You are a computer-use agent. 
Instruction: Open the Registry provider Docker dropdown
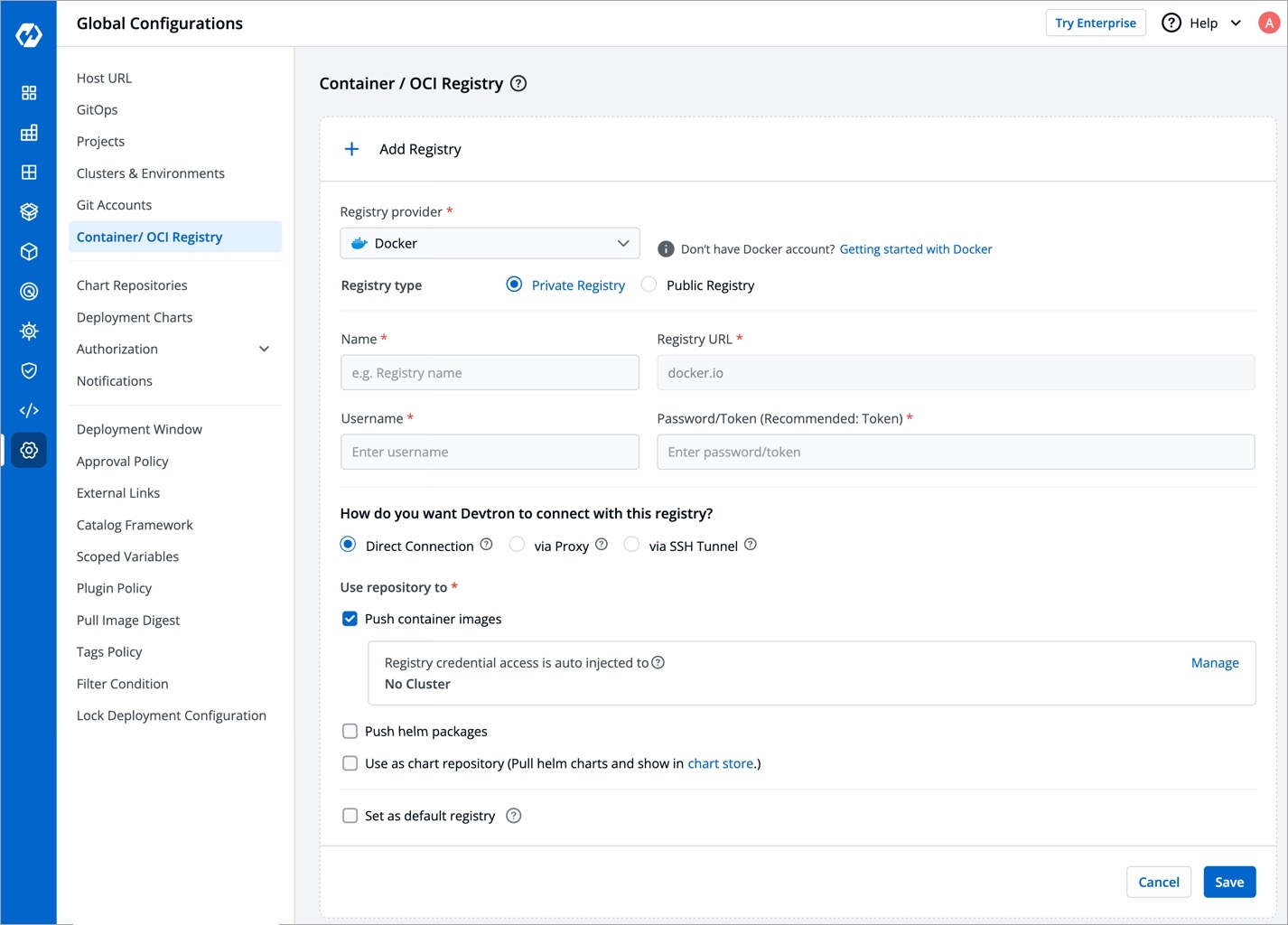coord(490,244)
